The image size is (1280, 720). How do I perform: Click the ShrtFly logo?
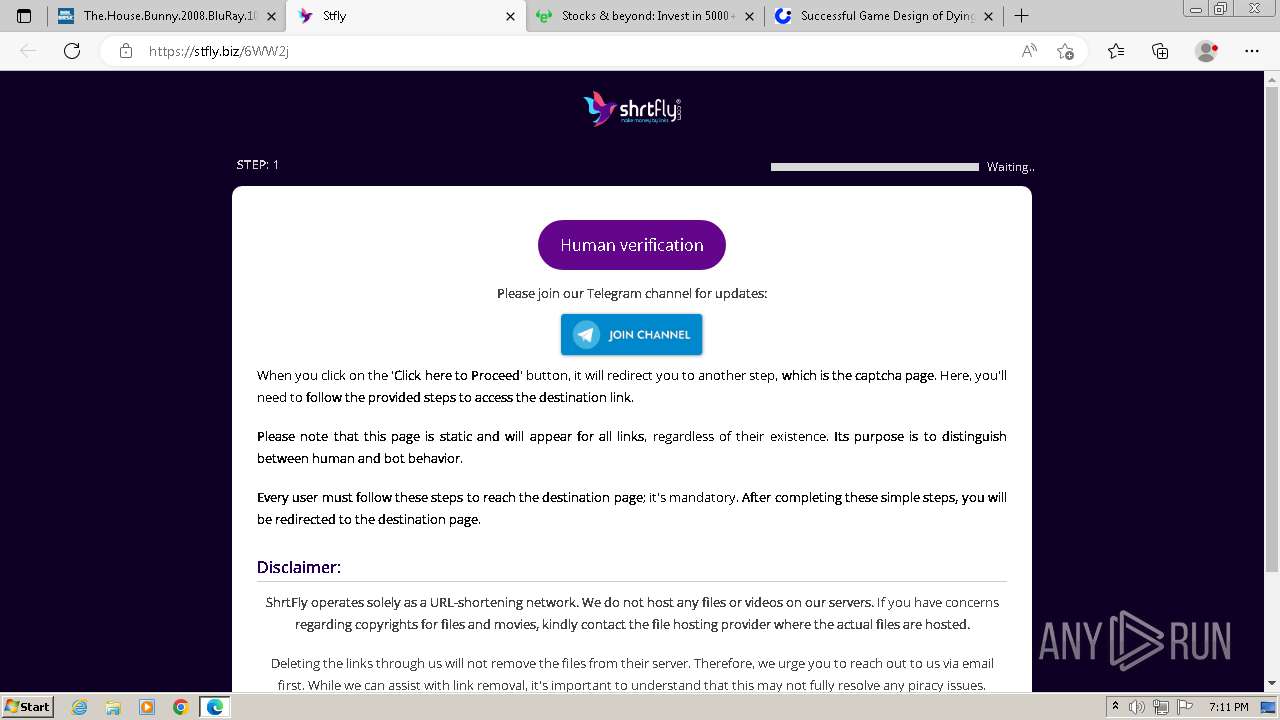(x=632, y=108)
